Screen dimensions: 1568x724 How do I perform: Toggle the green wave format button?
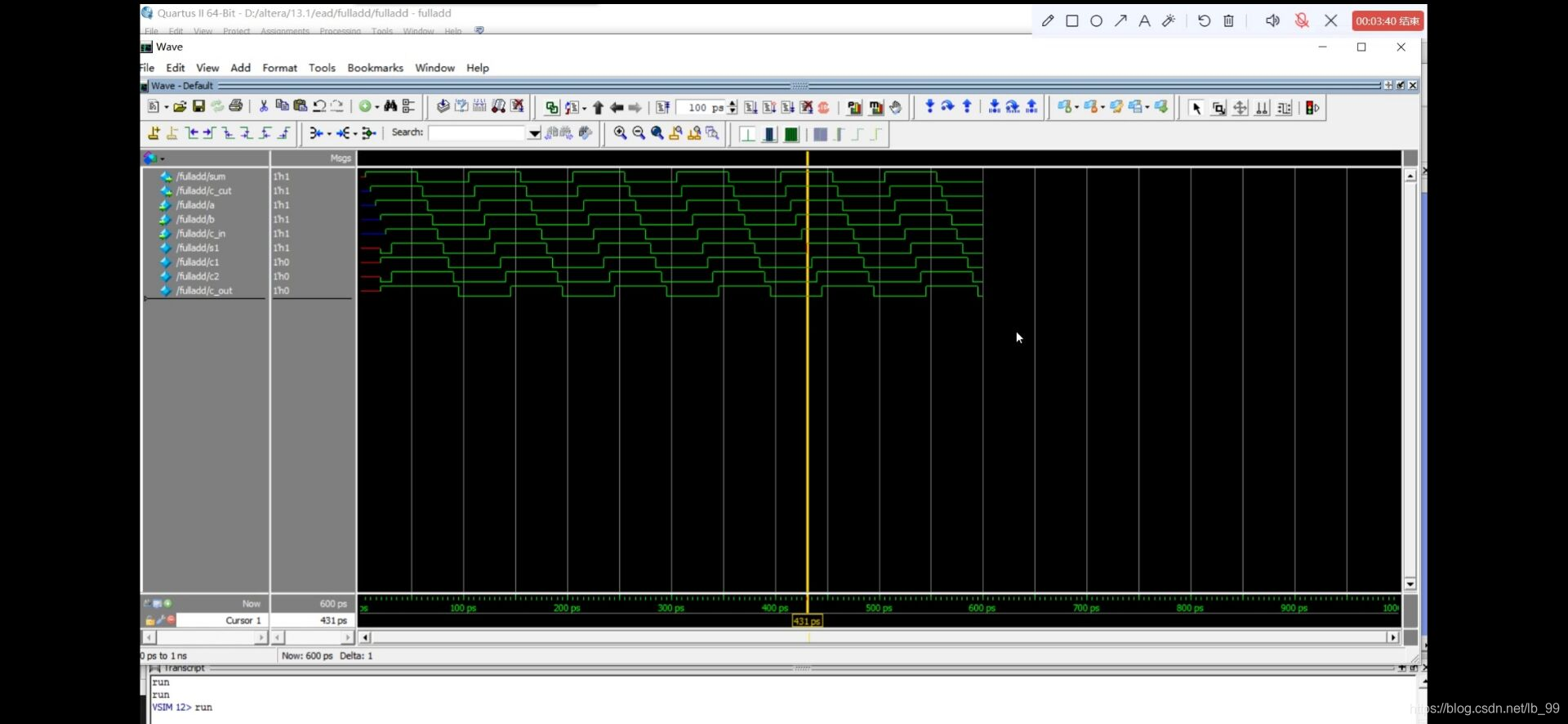[x=791, y=135]
